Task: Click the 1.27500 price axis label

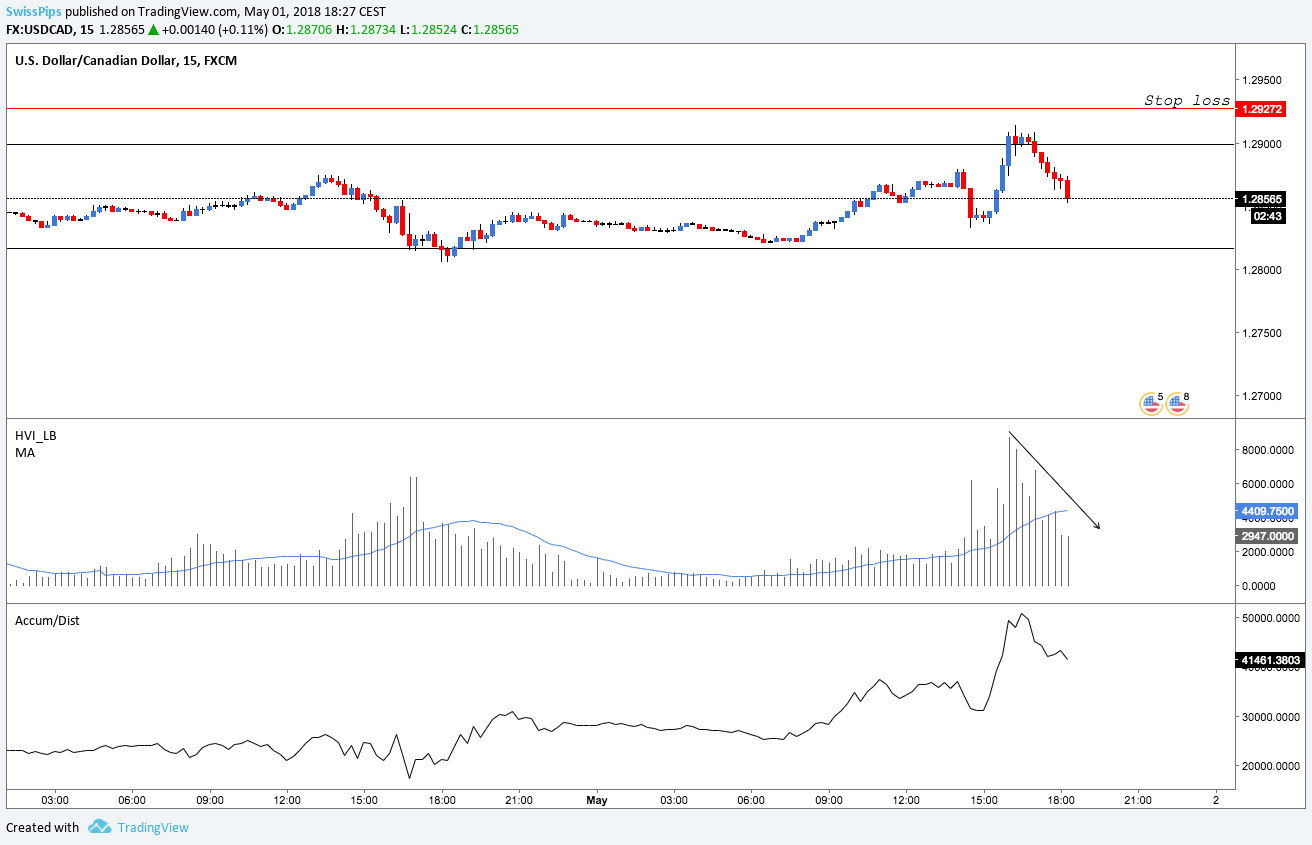Action: [x=1261, y=333]
